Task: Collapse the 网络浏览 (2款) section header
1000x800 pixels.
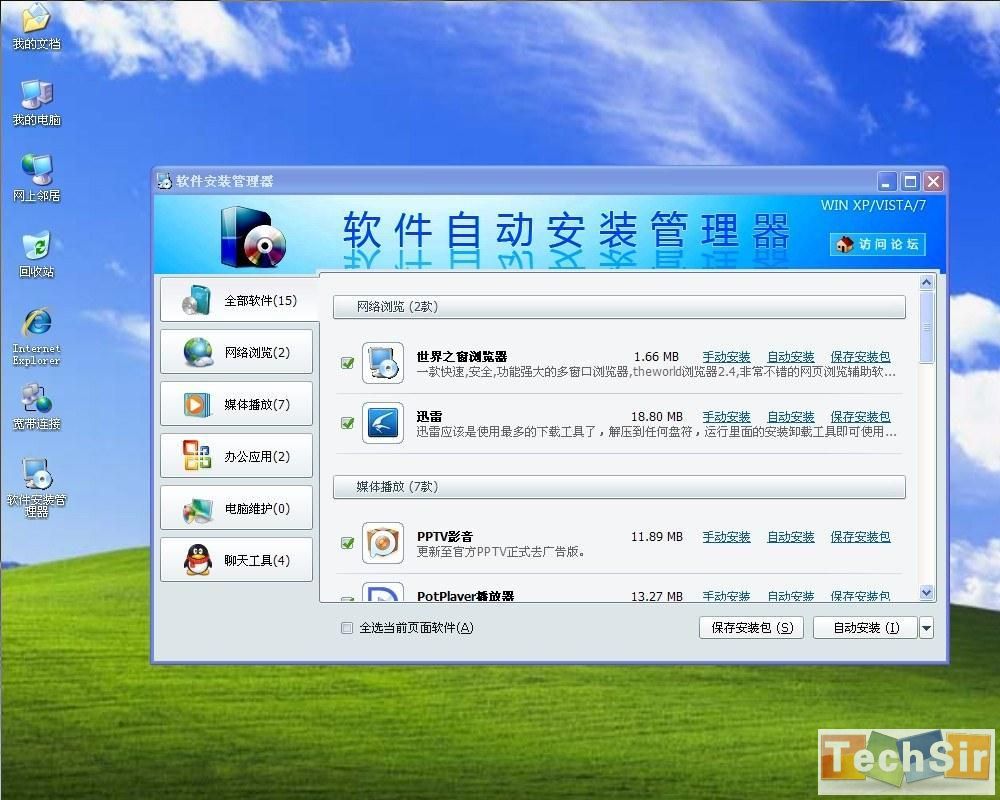Action: (619, 307)
